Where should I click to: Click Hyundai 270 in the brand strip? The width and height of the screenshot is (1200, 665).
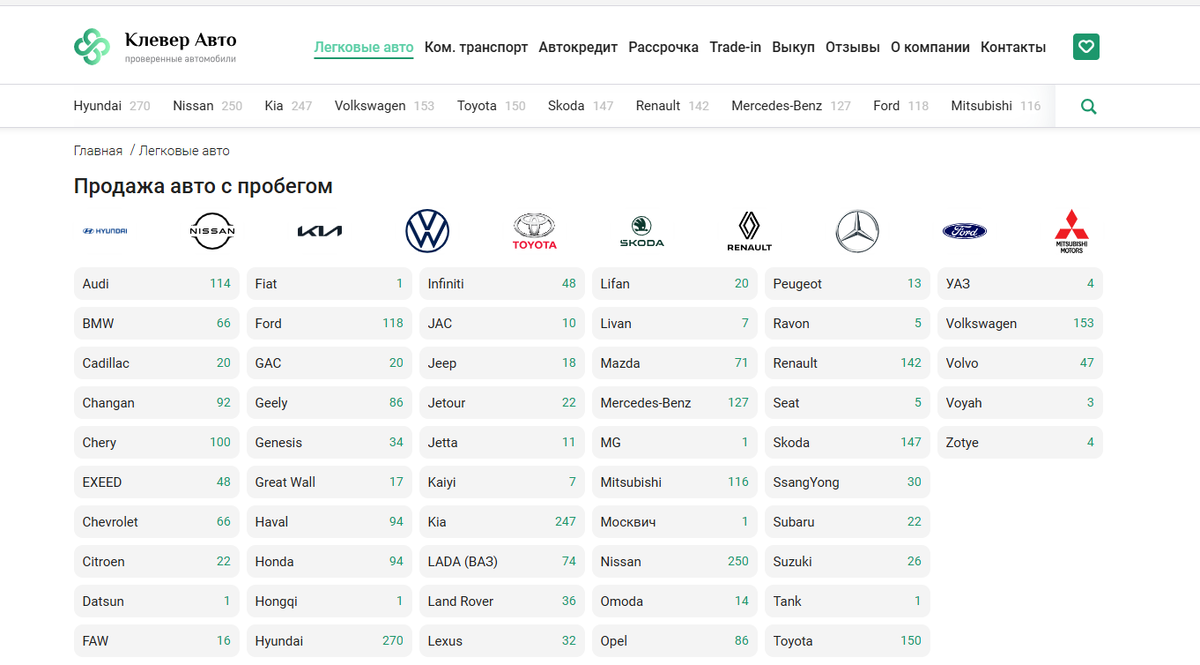[112, 106]
